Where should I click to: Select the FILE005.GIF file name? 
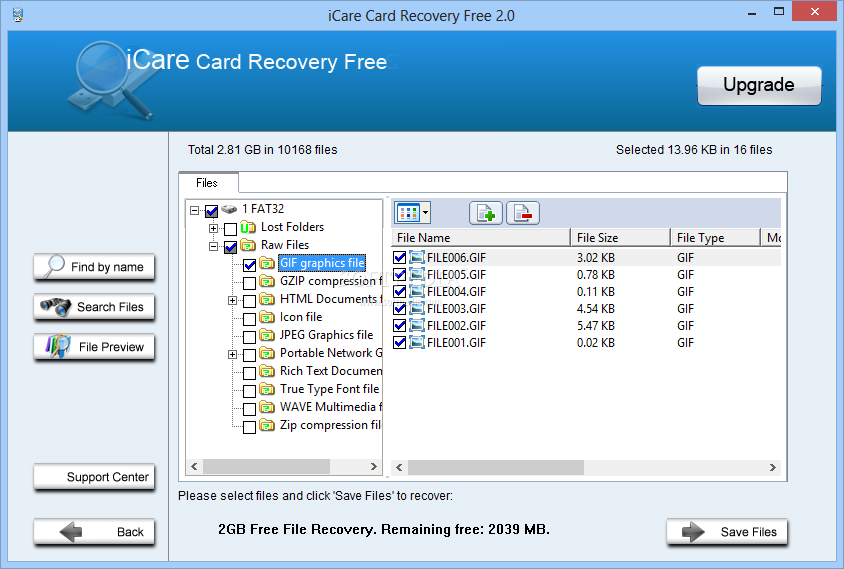point(456,275)
